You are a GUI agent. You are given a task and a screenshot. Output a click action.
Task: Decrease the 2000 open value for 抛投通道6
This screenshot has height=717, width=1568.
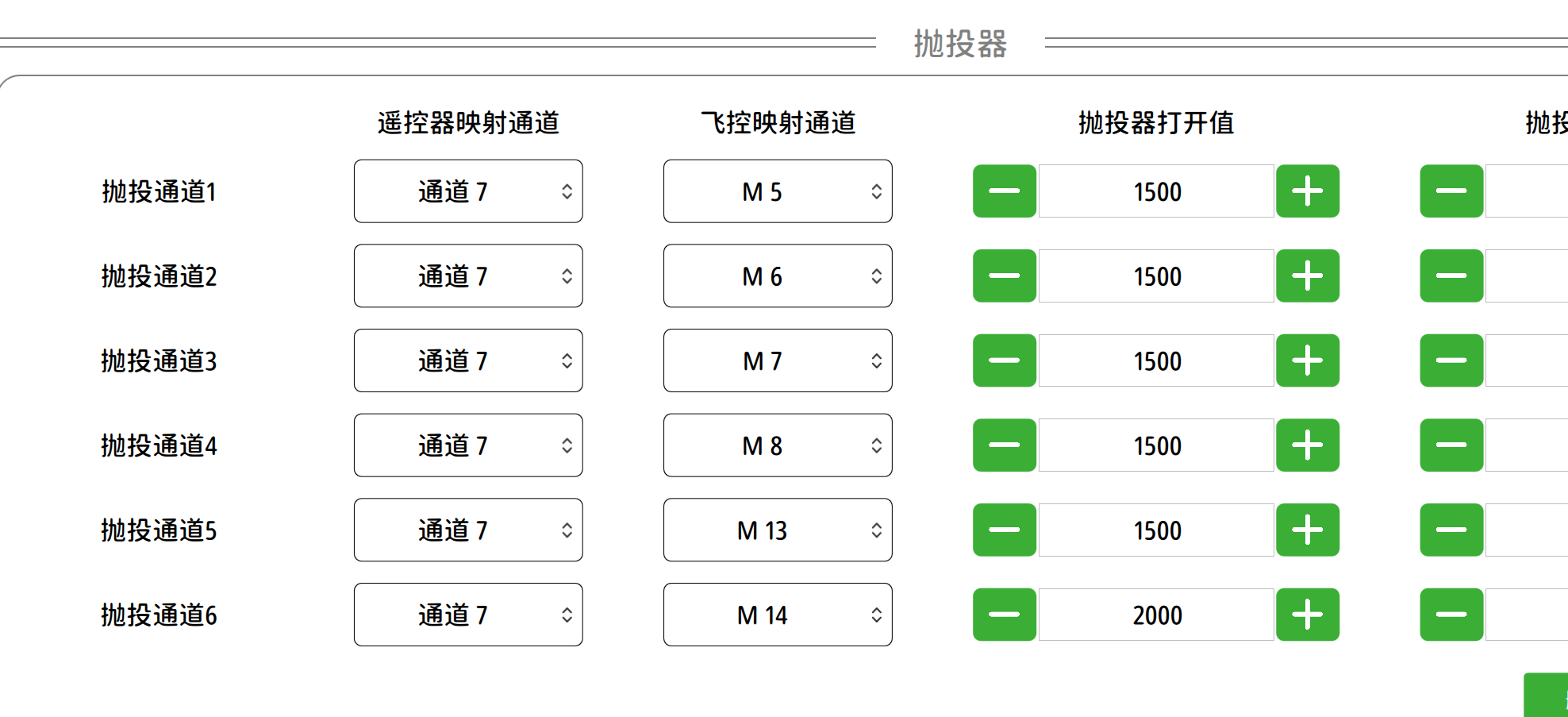1004,615
